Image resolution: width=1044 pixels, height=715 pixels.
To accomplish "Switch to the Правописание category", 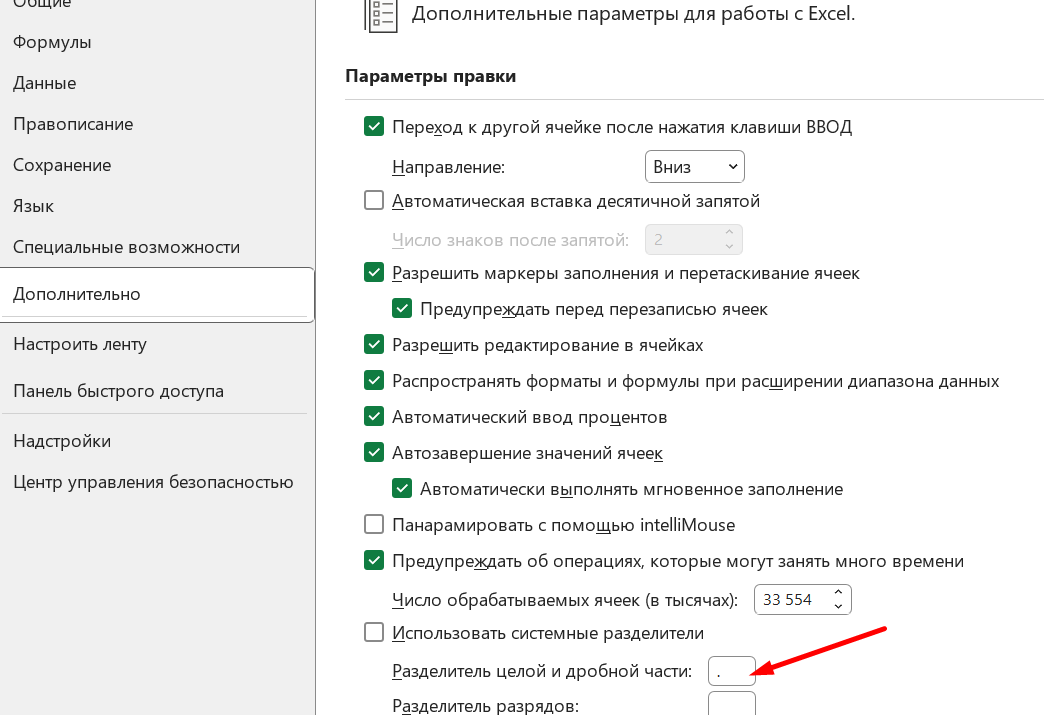I will 73,124.
